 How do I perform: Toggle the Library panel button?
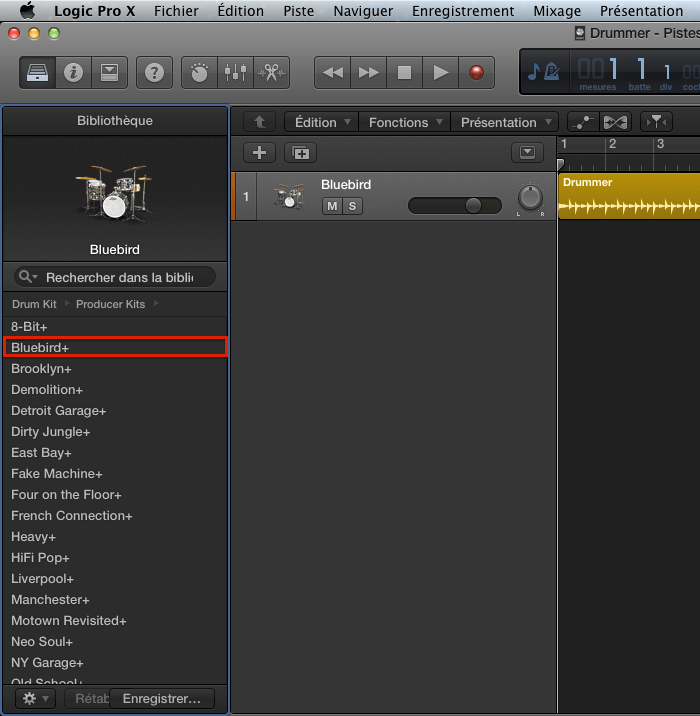[38, 72]
